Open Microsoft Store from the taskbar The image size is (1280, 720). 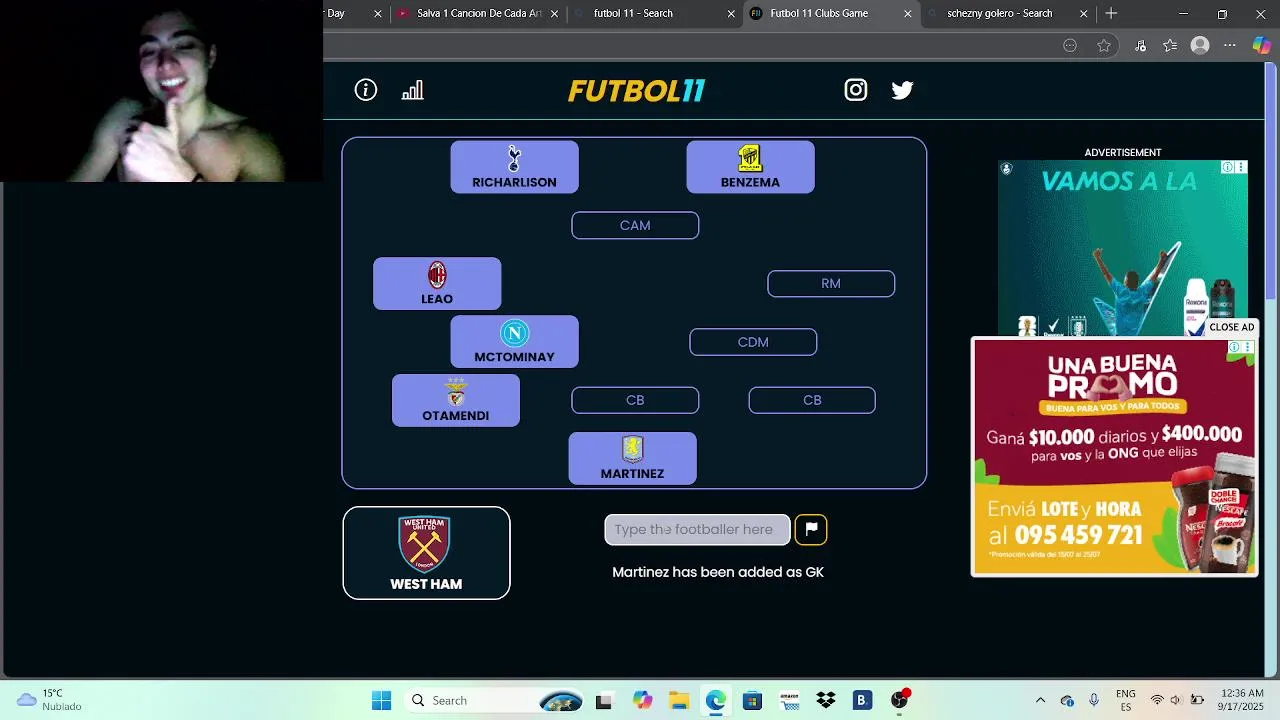(752, 700)
